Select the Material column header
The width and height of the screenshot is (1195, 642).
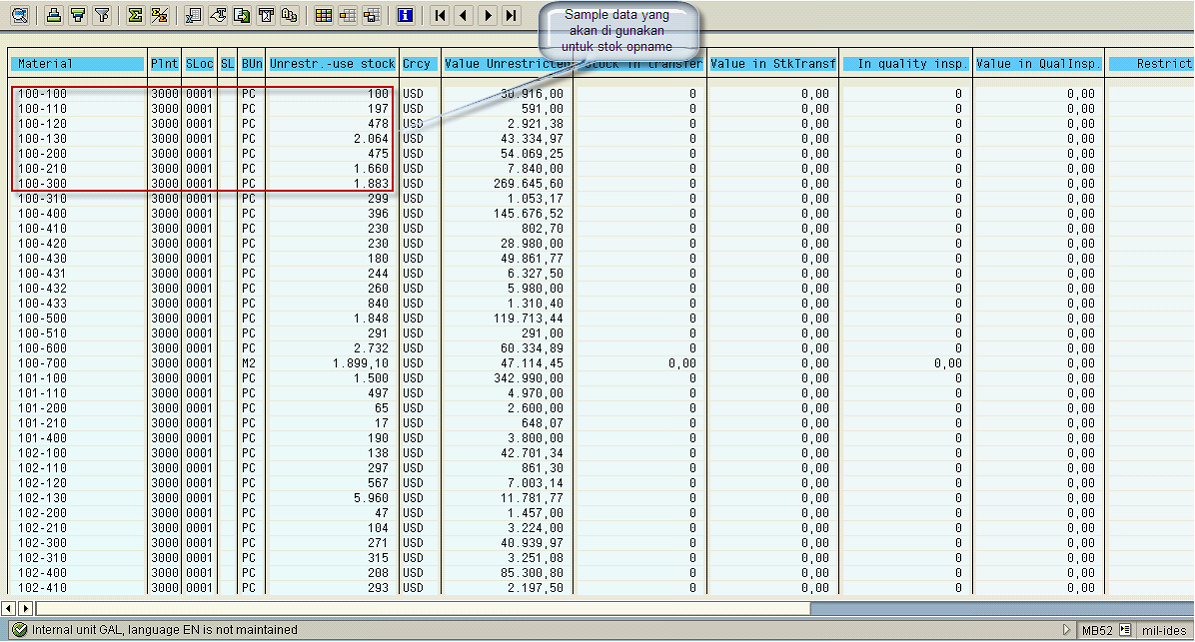tap(78, 64)
